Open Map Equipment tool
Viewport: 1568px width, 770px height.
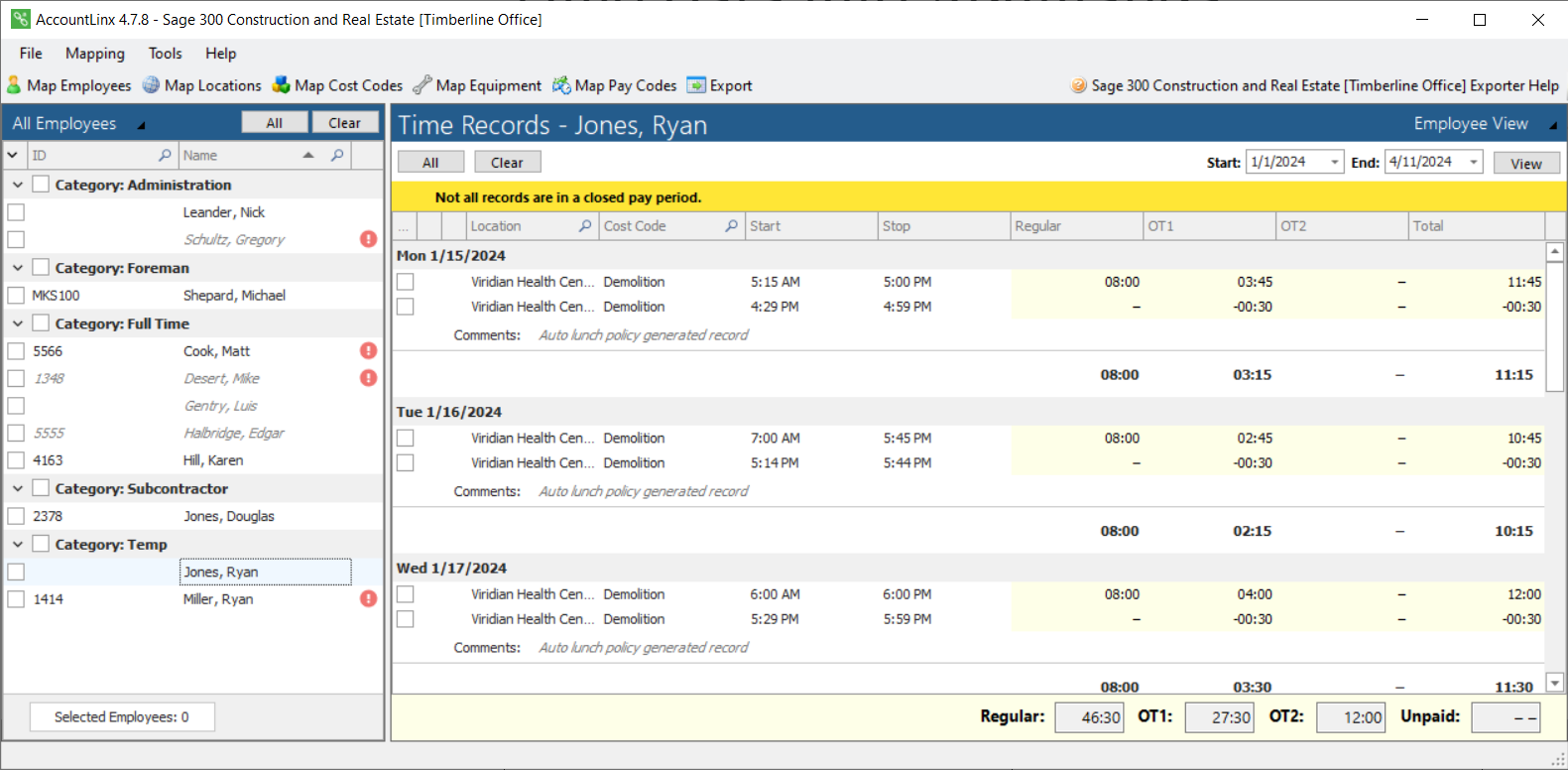click(477, 85)
